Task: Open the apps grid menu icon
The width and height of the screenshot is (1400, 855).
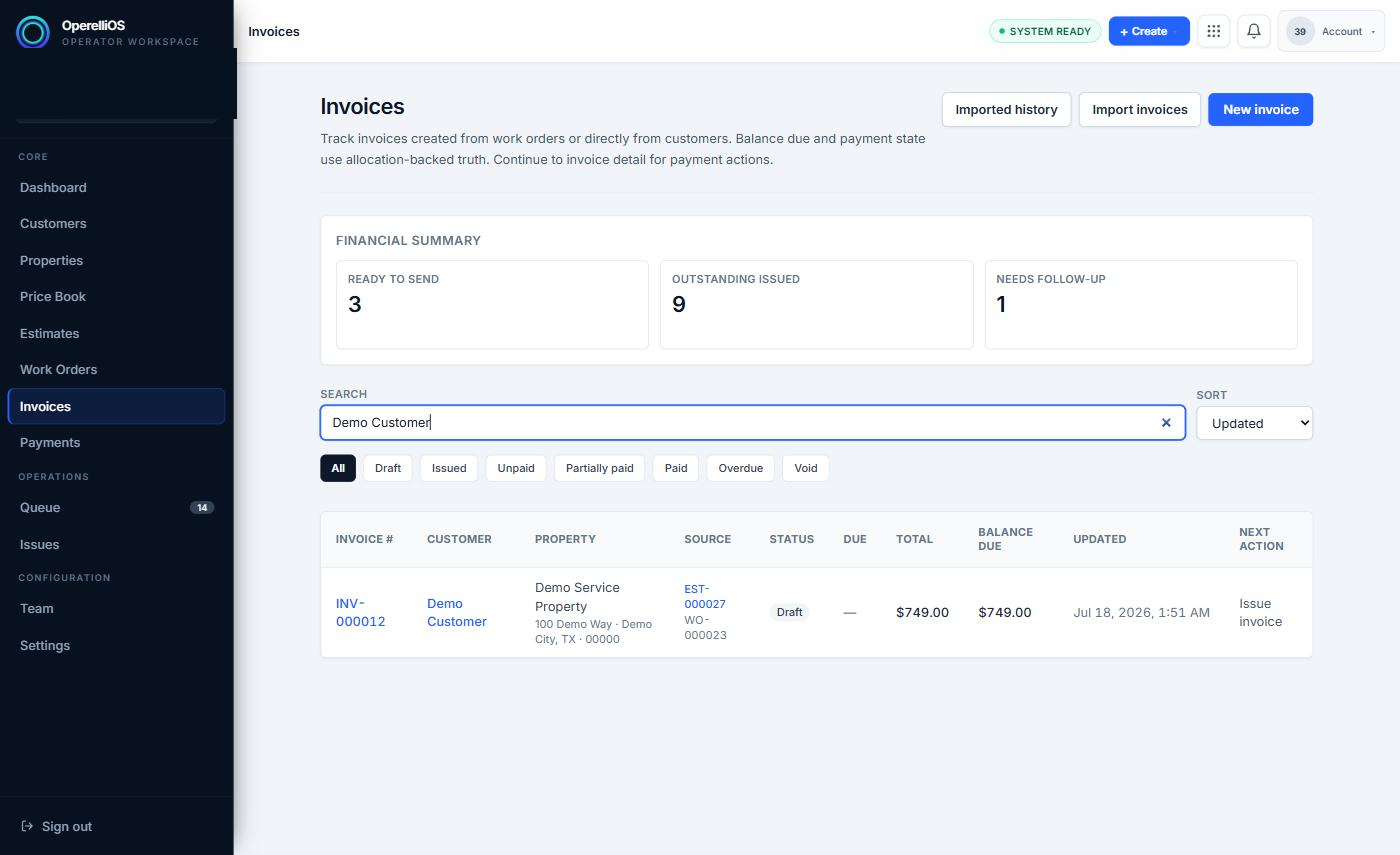Action: pyautogui.click(x=1213, y=31)
